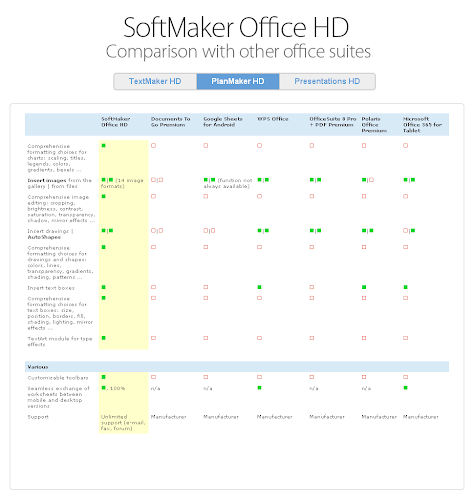Viewport: 474px width, 500px height.
Task: Open the Presentations HD tab
Action: click(x=327, y=81)
